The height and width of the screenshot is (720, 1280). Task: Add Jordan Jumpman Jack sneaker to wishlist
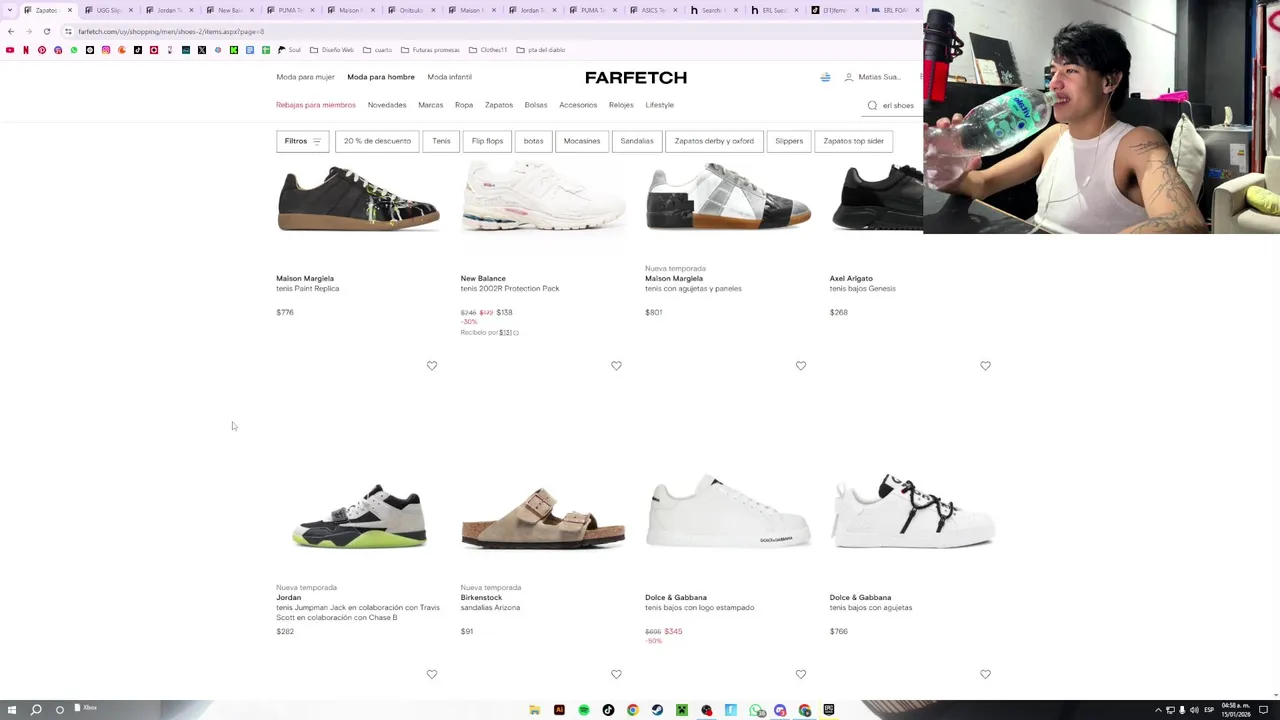click(432, 366)
